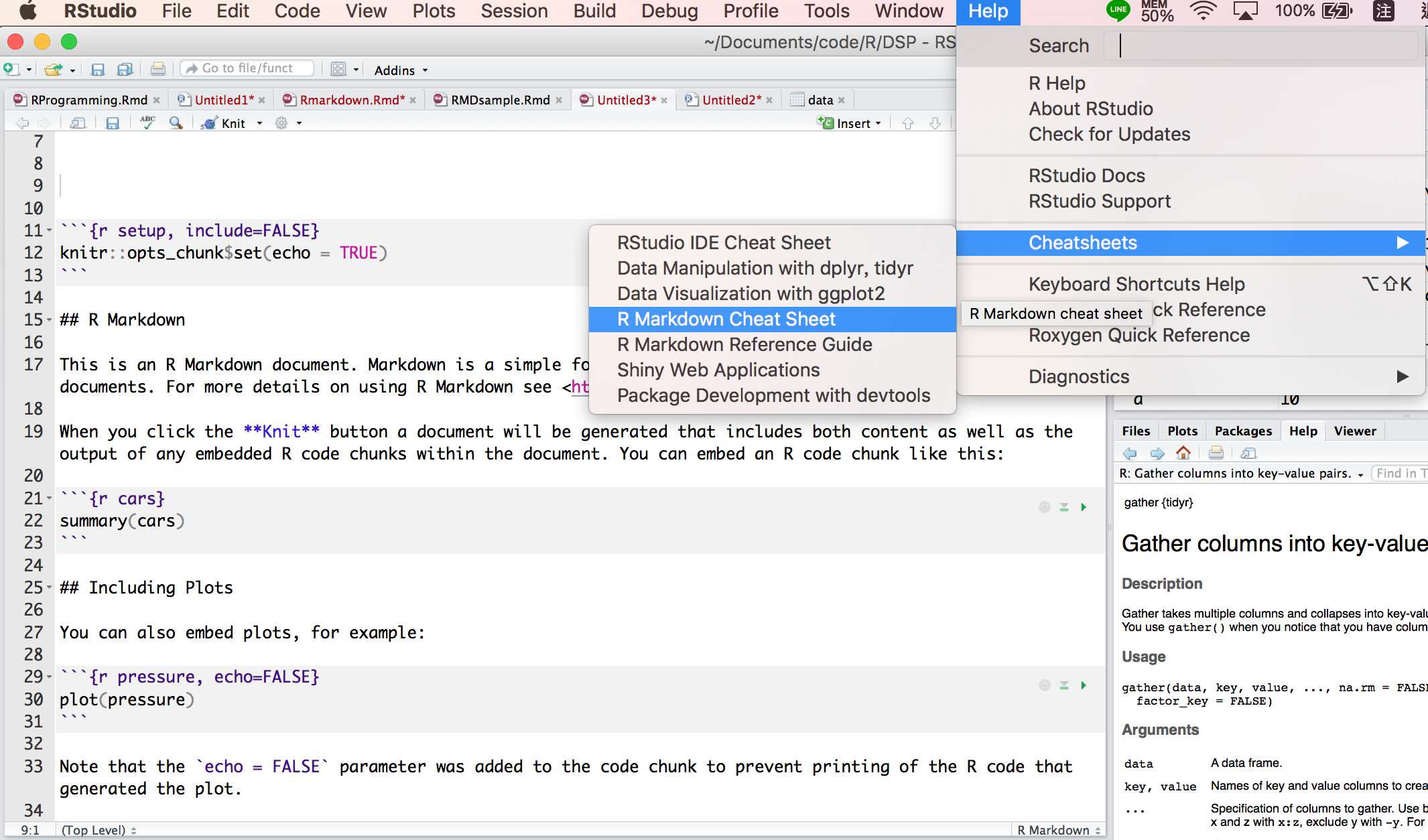The width and height of the screenshot is (1428, 840).
Task: Click the editor toolbar save icon
Action: [x=113, y=123]
